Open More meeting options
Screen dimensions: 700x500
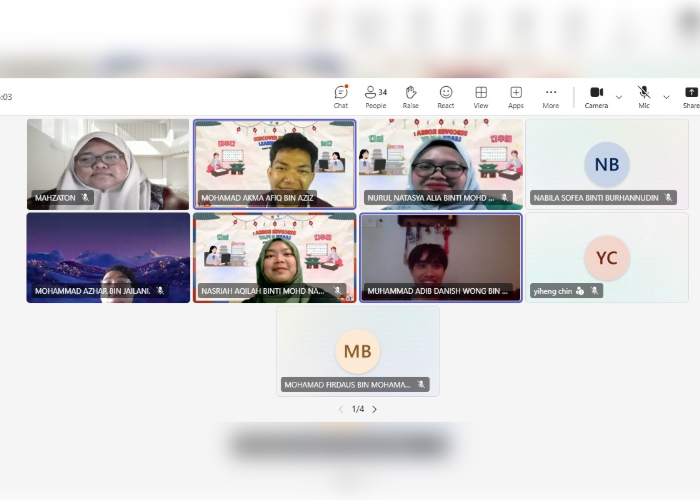click(551, 96)
